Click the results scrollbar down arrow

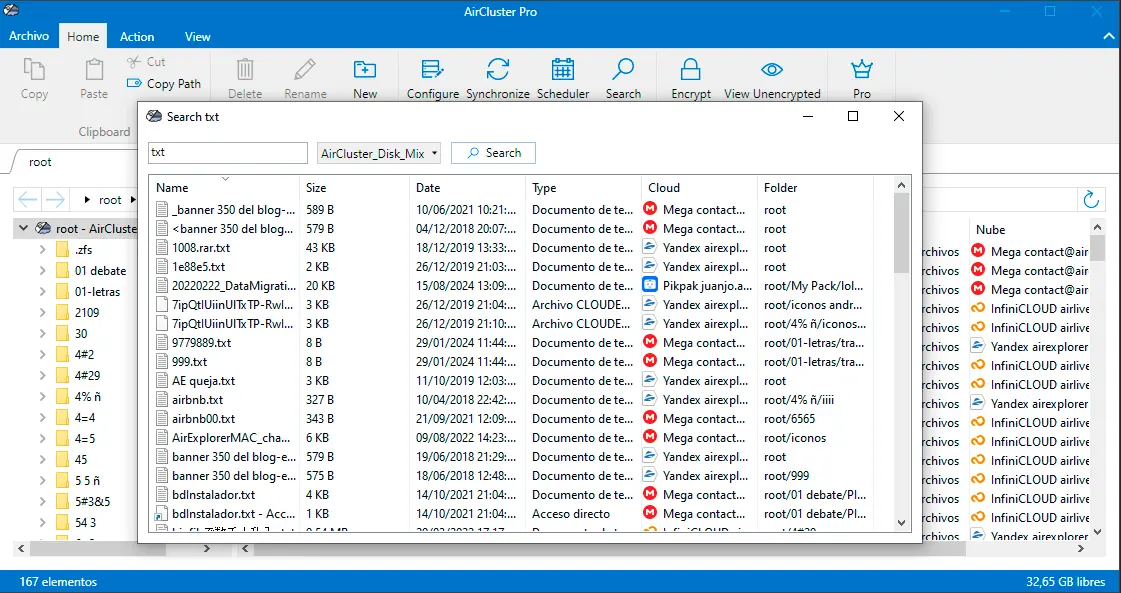[x=901, y=524]
